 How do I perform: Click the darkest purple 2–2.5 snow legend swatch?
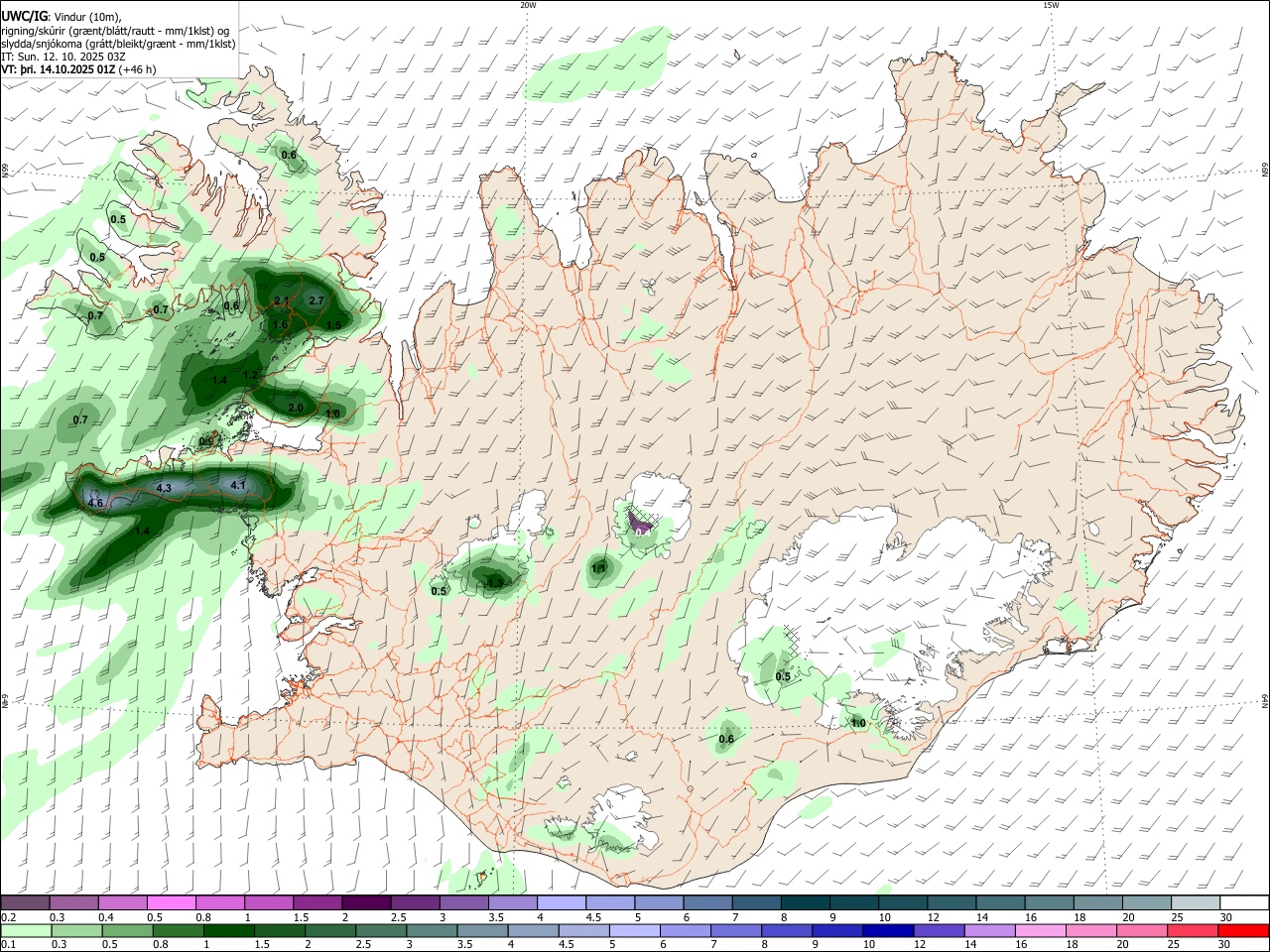pos(364,902)
